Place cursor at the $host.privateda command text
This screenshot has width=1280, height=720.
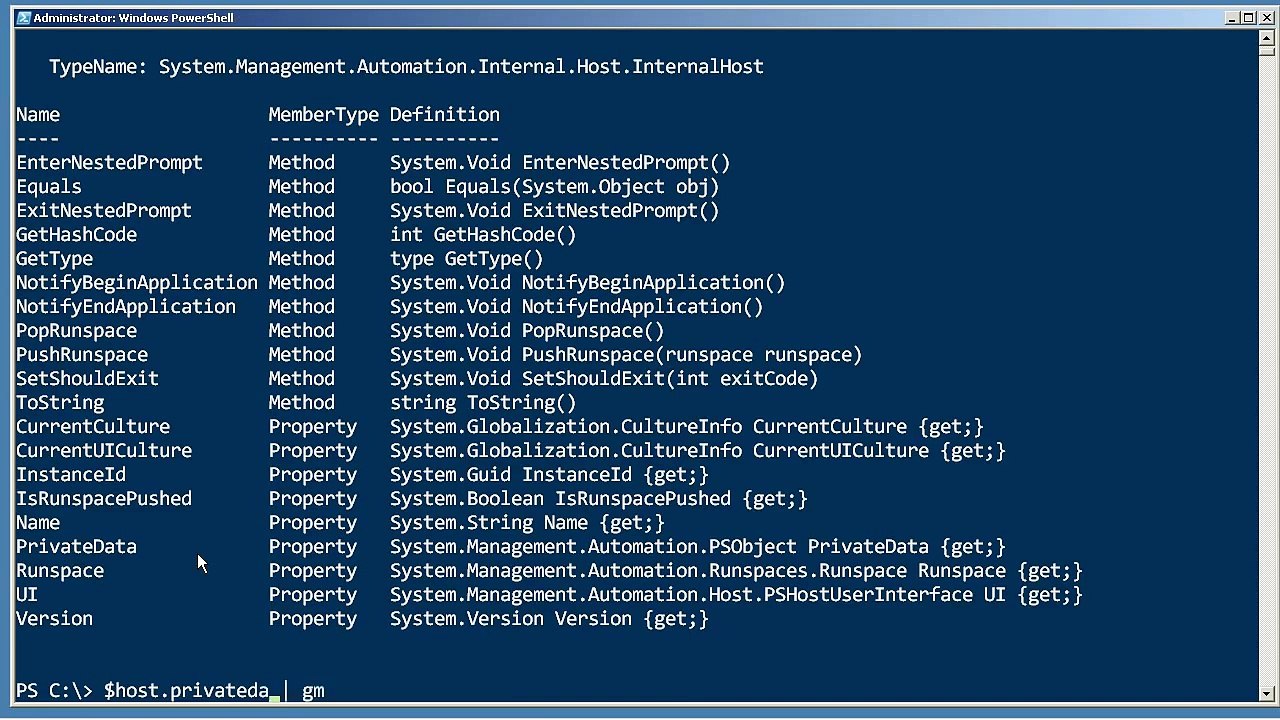(x=186, y=690)
